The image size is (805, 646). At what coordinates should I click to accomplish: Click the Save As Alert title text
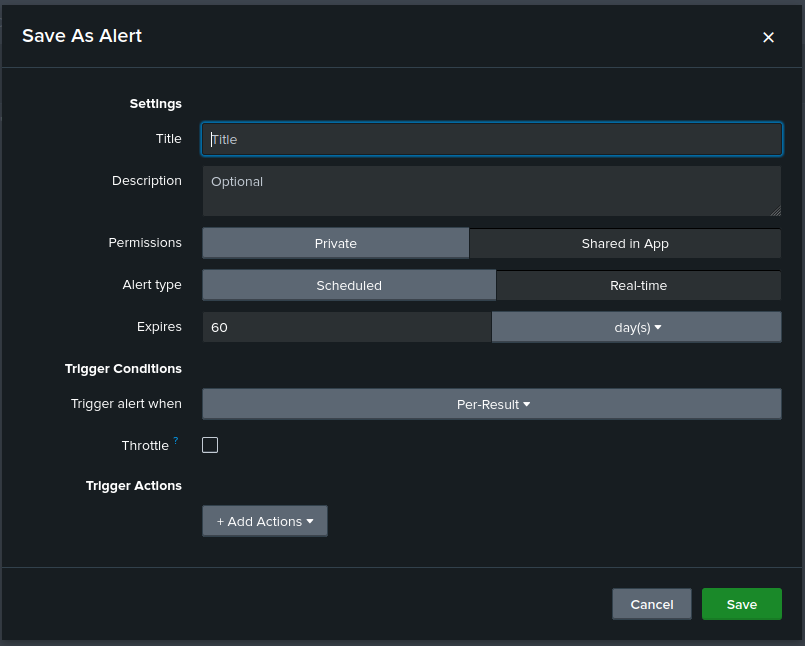point(82,36)
